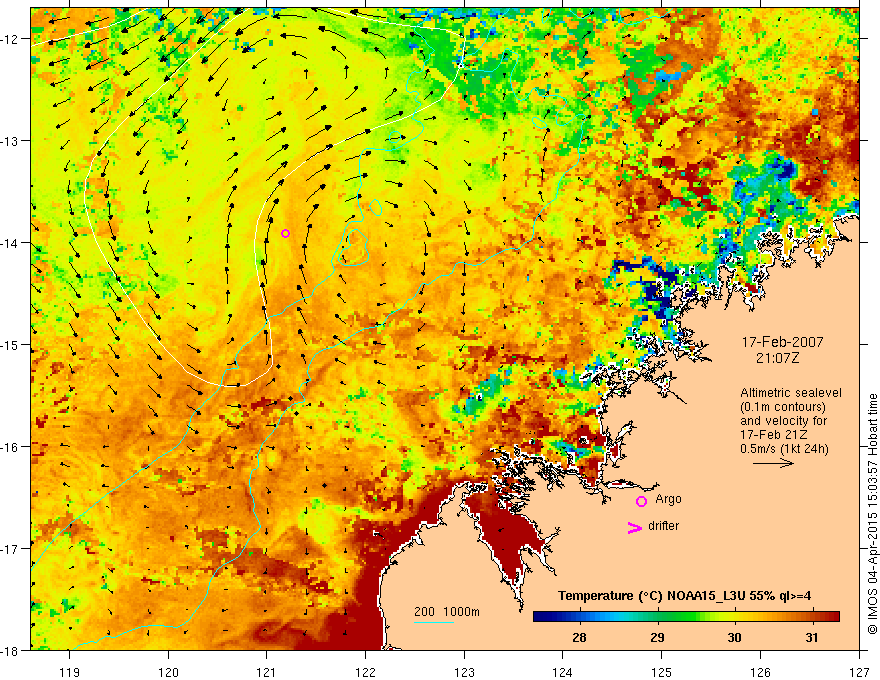The image size is (880, 680).
Task: Click latitude axis label "-18"
Action: [x=11, y=650]
